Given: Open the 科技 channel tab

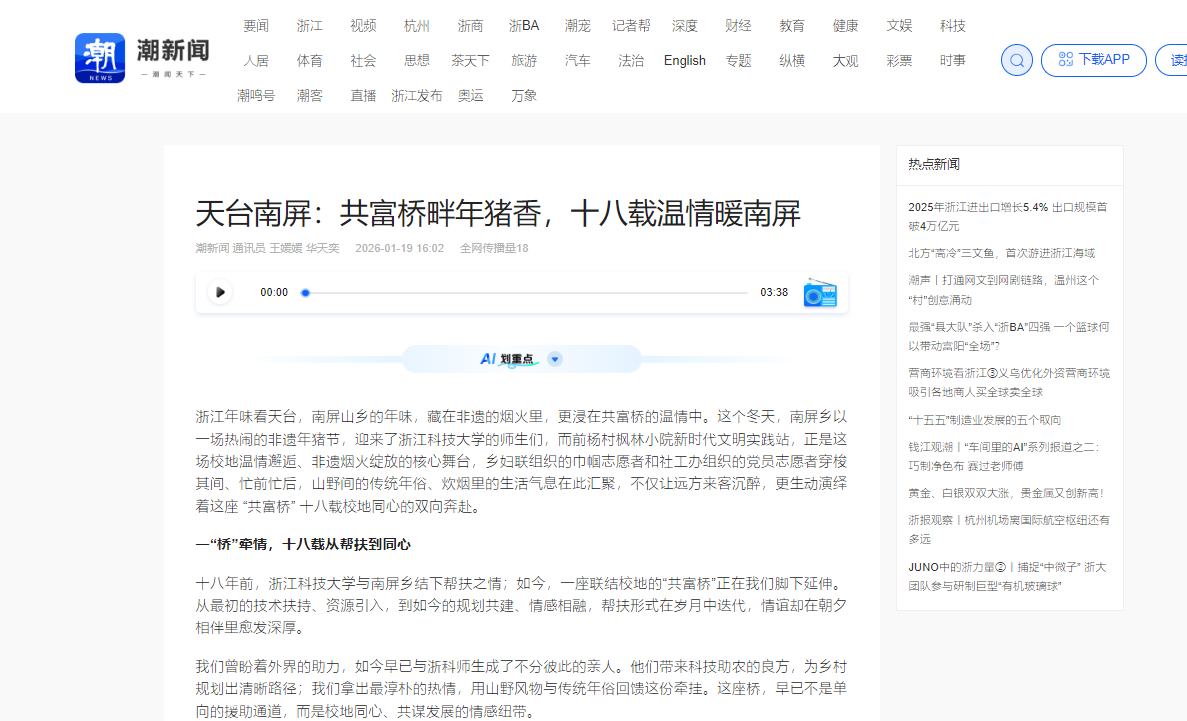Looking at the screenshot, I should click(x=952, y=26).
